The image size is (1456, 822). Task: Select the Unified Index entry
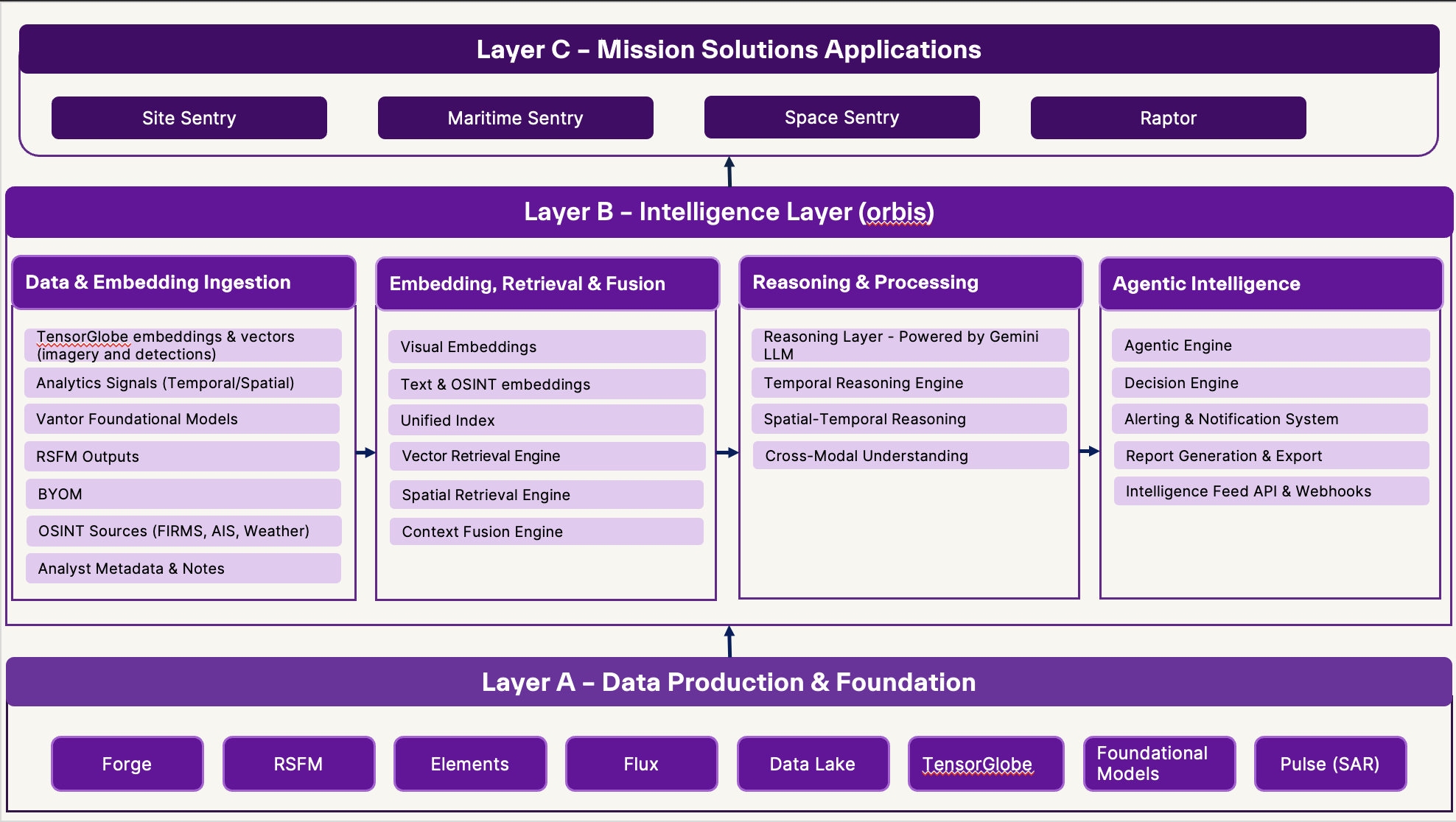[x=546, y=420]
